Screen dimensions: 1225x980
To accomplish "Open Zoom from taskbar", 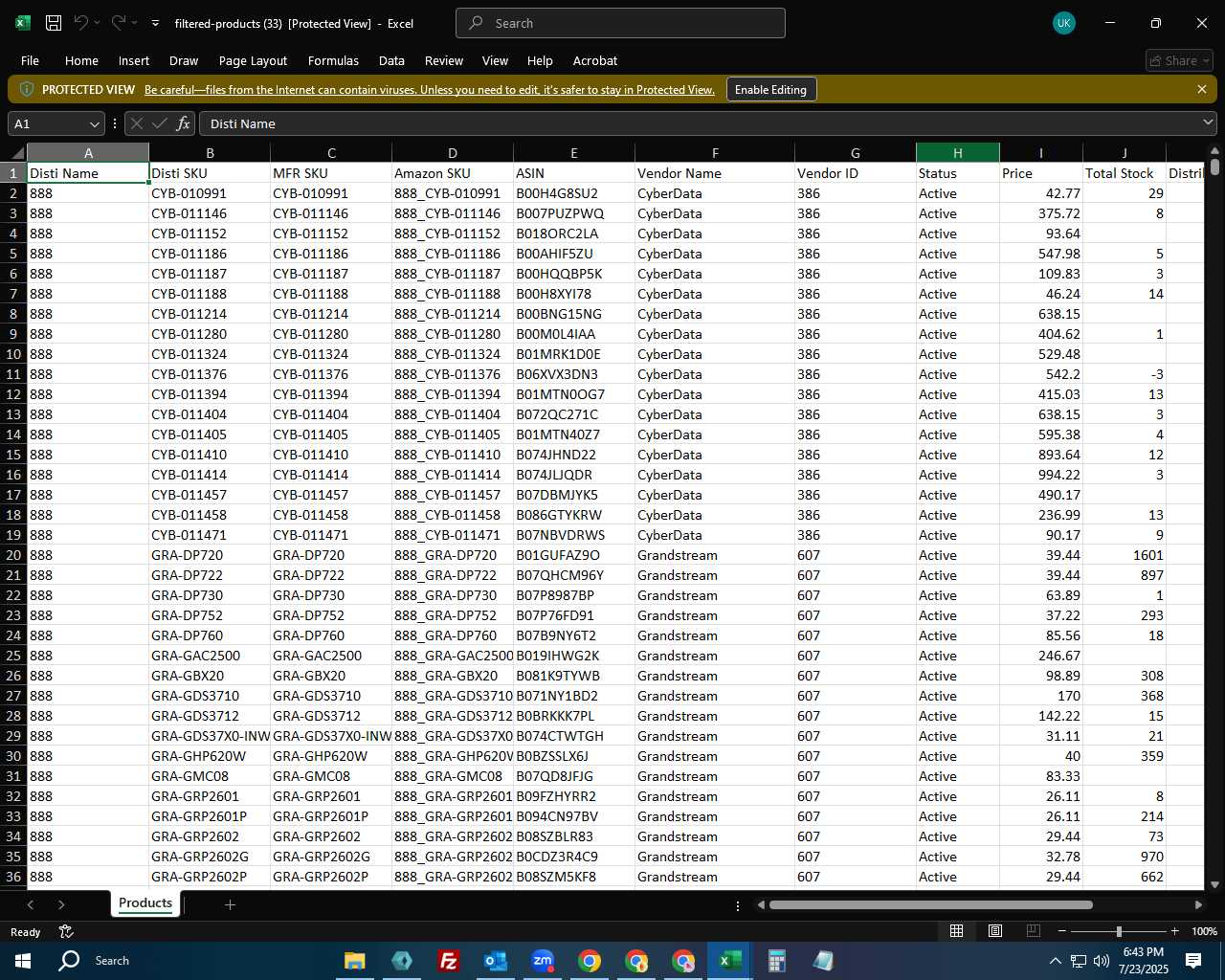I will [x=543, y=961].
